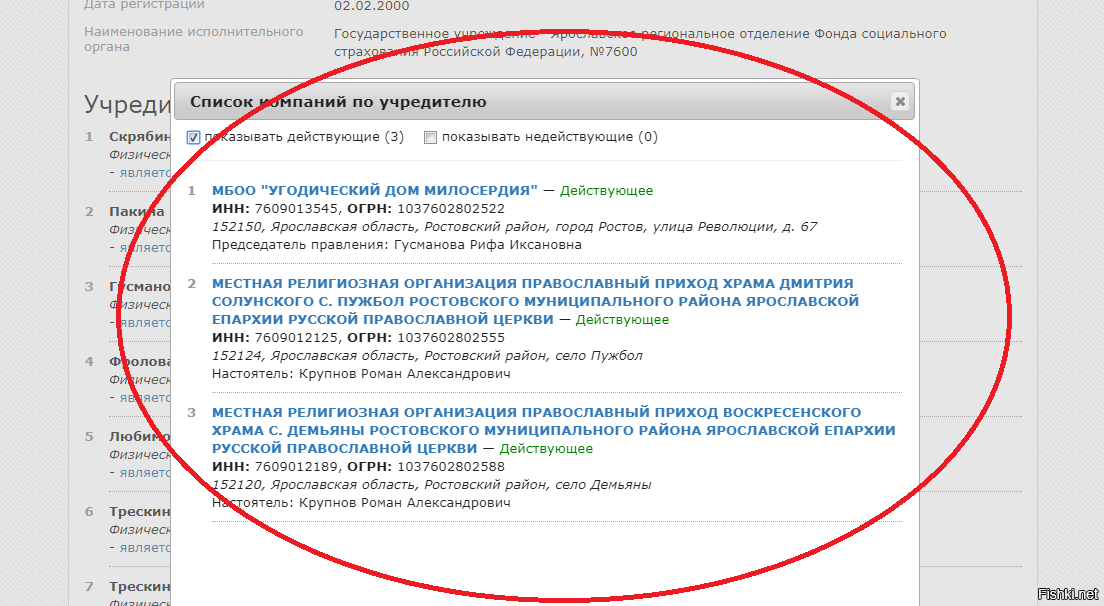Select founder Пакина in the founders list
Screen dimensions: 1104x606
coord(137,211)
